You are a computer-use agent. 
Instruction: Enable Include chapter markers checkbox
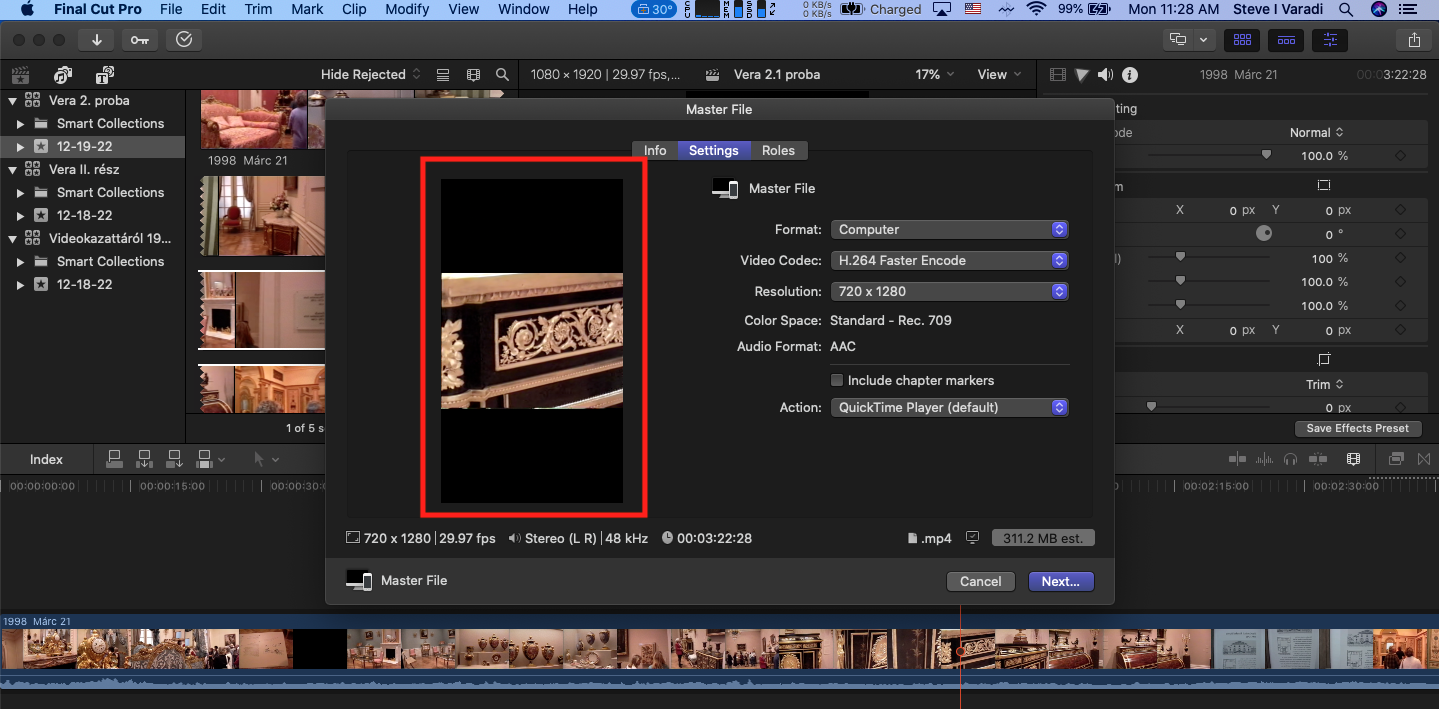(x=837, y=380)
